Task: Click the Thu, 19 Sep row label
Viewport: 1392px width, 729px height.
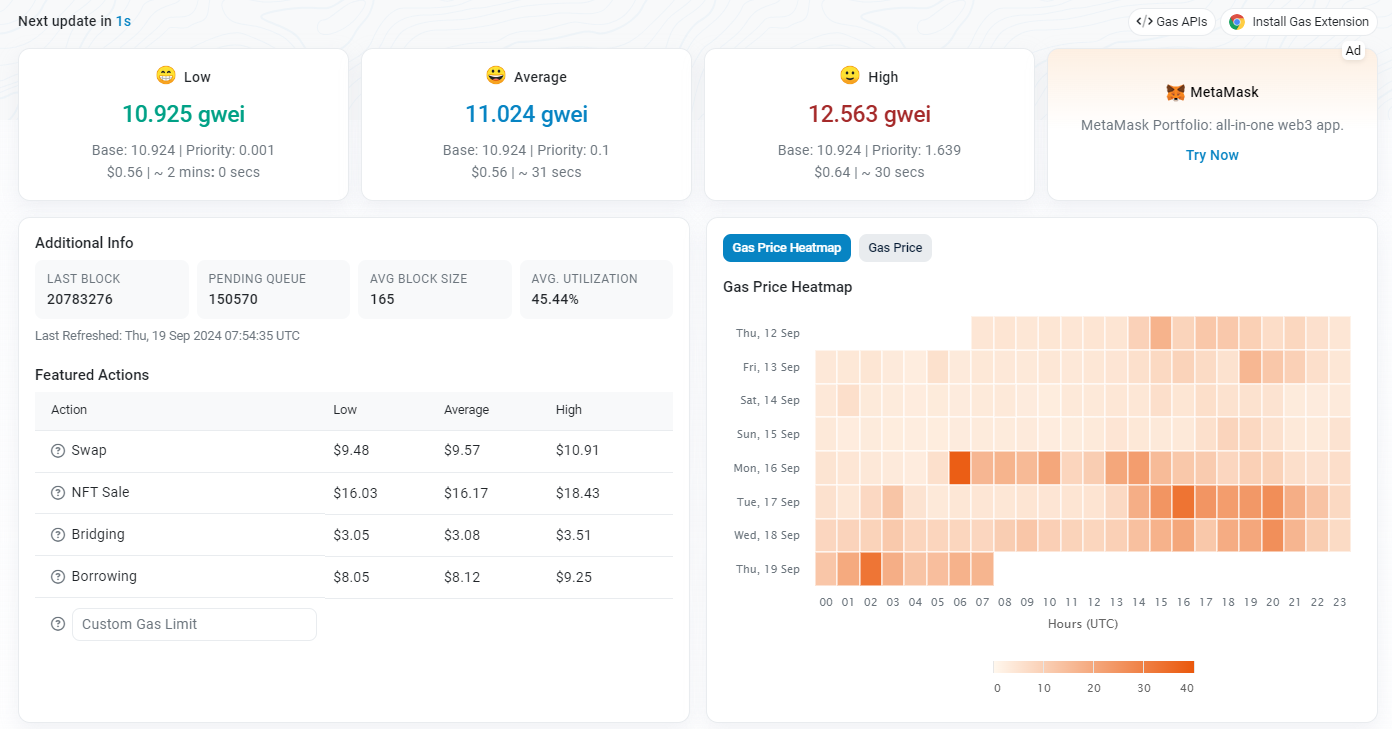Action: [x=768, y=569]
